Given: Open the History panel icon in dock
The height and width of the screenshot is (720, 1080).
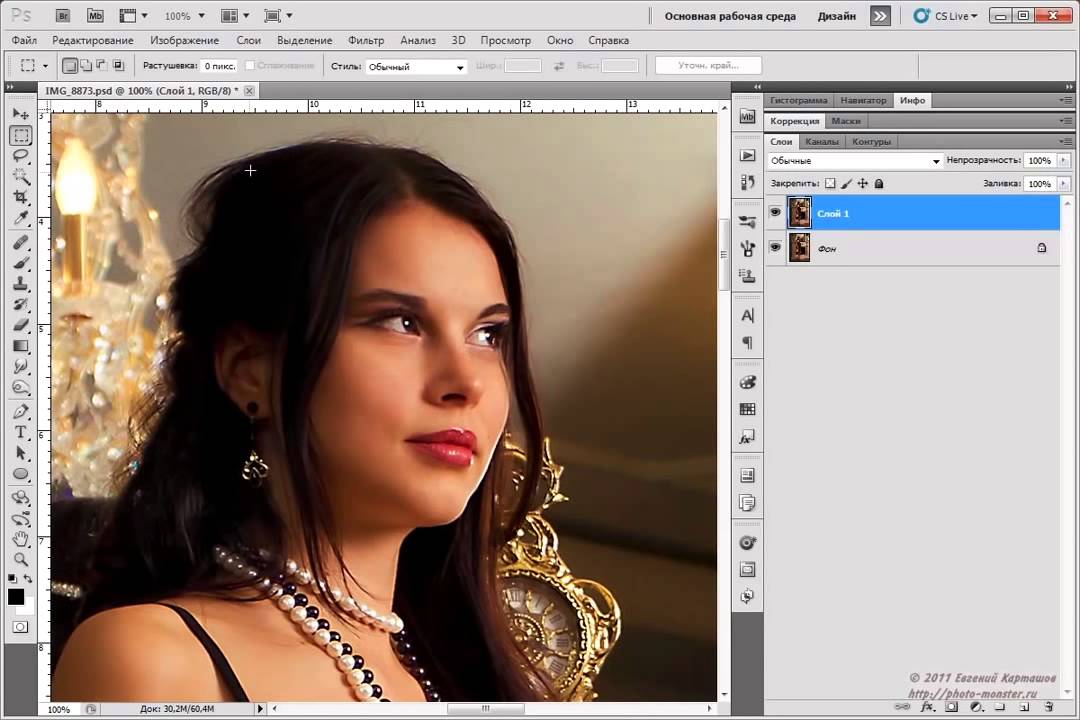Looking at the screenshot, I should coord(747,182).
